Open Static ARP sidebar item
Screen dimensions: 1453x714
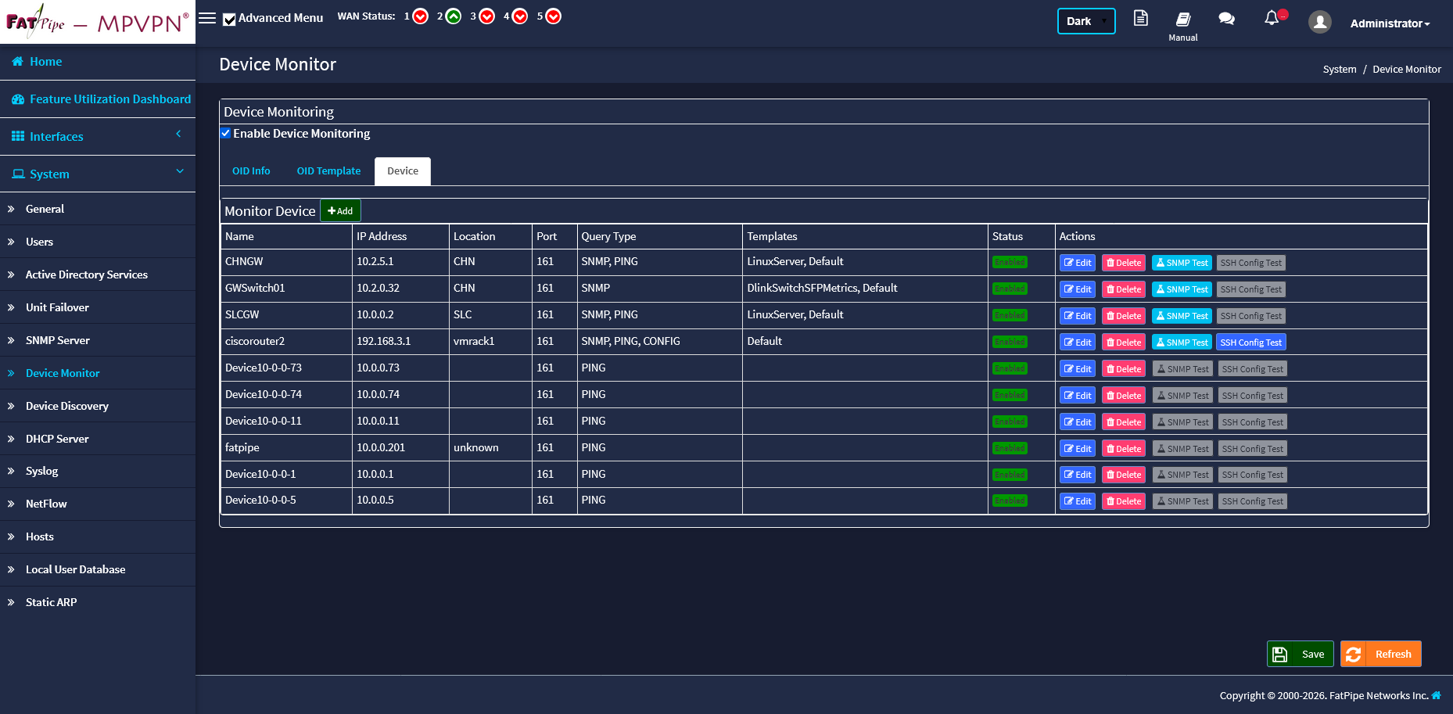coord(97,602)
